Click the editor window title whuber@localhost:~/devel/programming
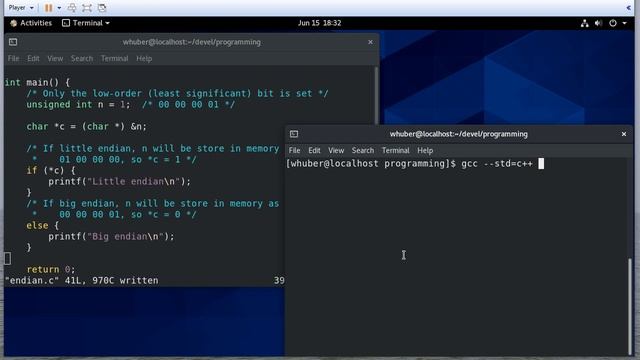 click(x=191, y=42)
